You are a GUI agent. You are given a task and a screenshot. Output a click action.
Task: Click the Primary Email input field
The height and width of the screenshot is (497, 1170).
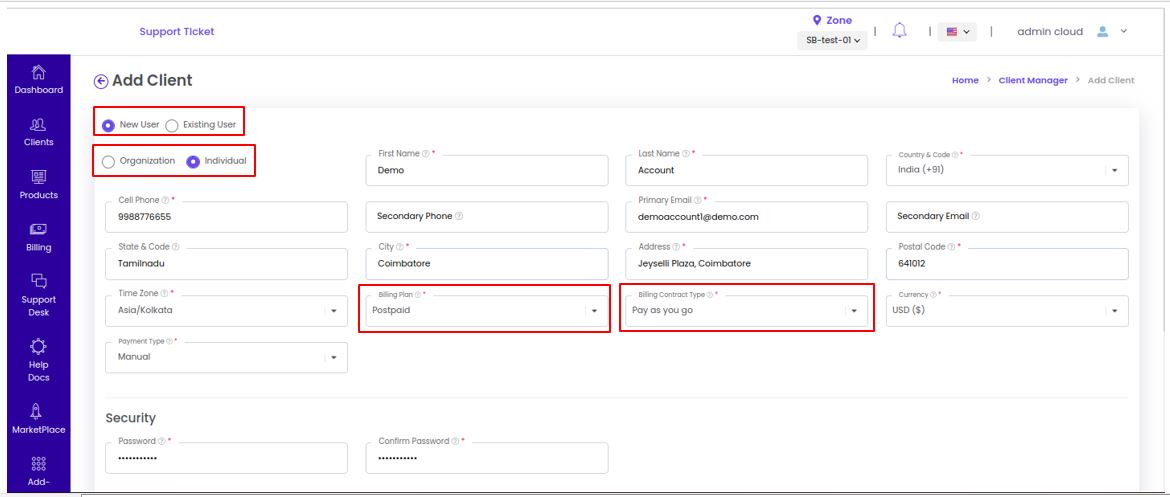(x=747, y=216)
